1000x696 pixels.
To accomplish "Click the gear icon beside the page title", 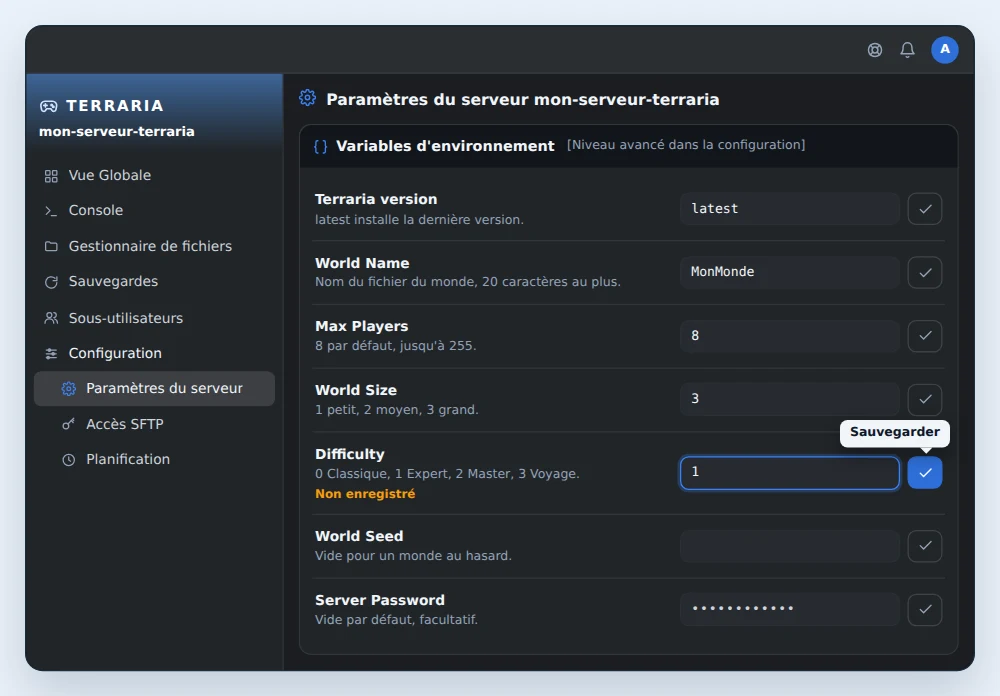I will pyautogui.click(x=307, y=98).
